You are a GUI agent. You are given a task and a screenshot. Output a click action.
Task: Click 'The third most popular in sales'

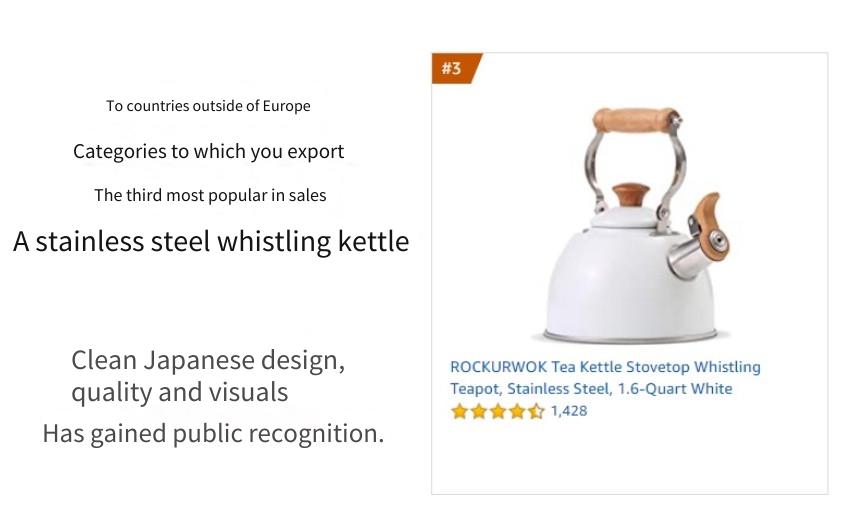[210, 195]
